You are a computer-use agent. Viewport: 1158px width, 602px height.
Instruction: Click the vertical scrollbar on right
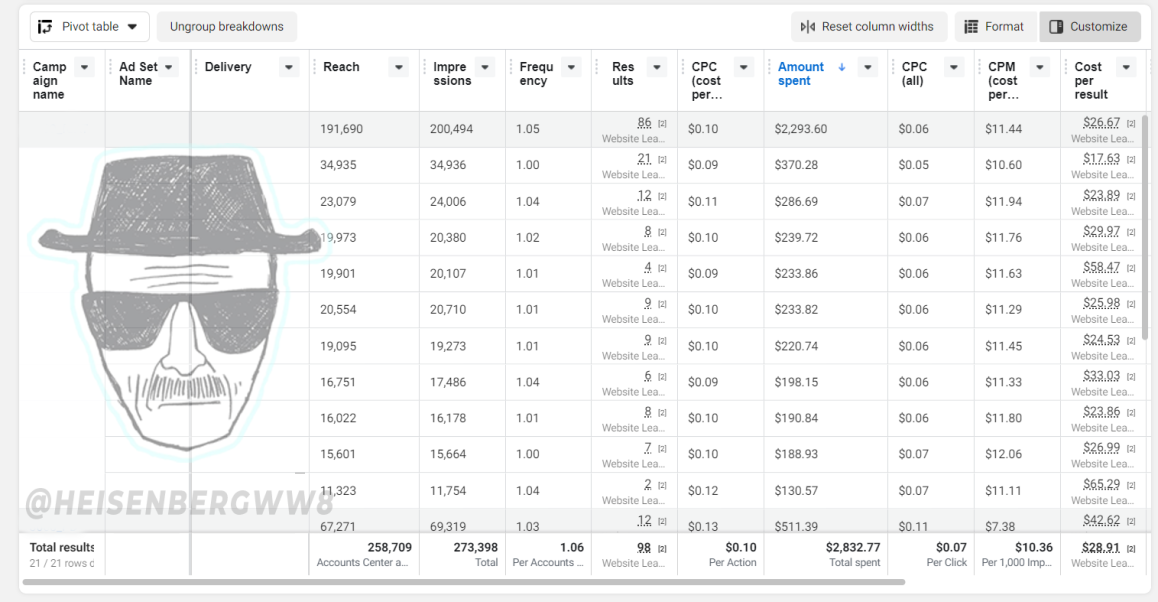(1145, 228)
